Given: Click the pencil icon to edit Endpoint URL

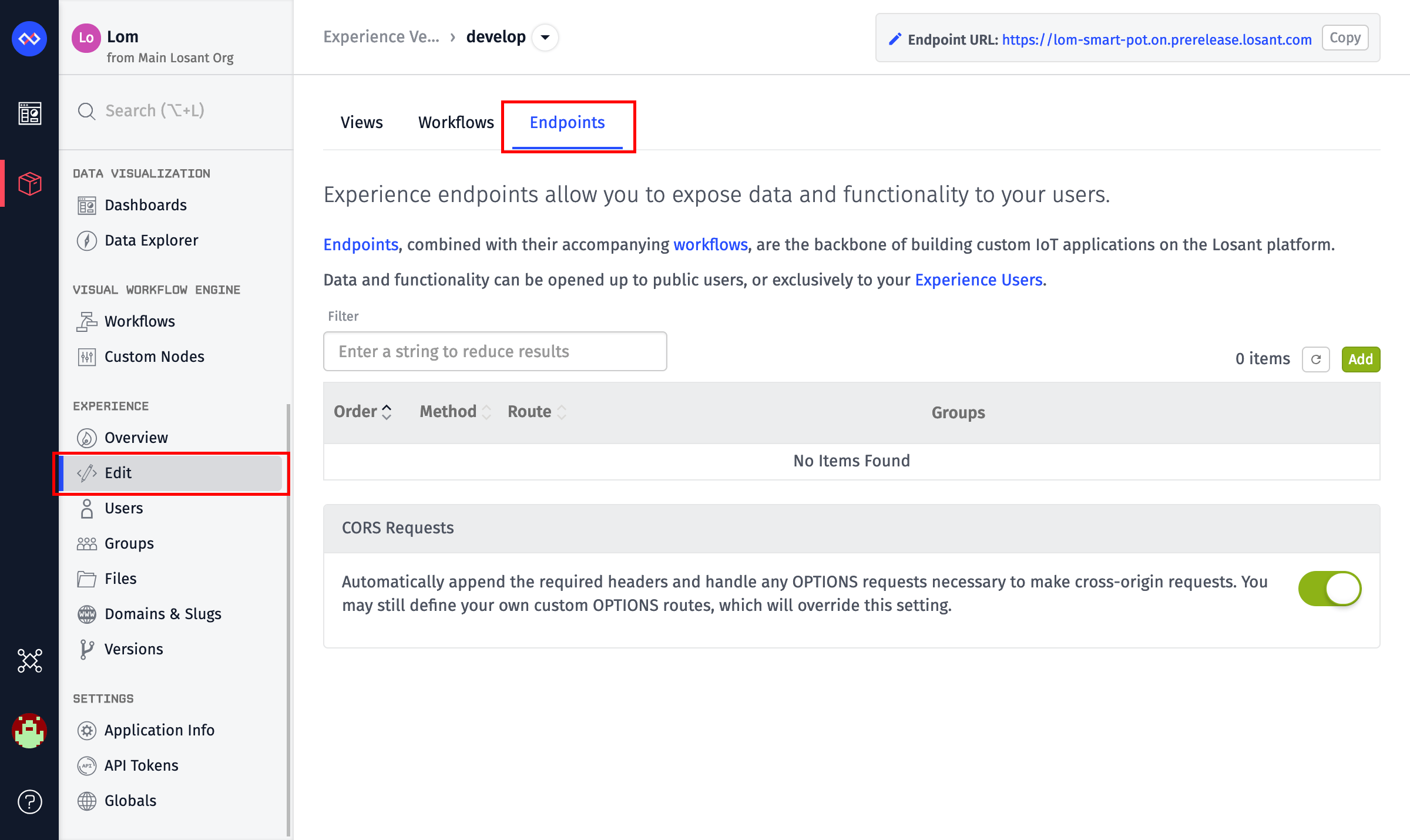Looking at the screenshot, I should click(895, 39).
